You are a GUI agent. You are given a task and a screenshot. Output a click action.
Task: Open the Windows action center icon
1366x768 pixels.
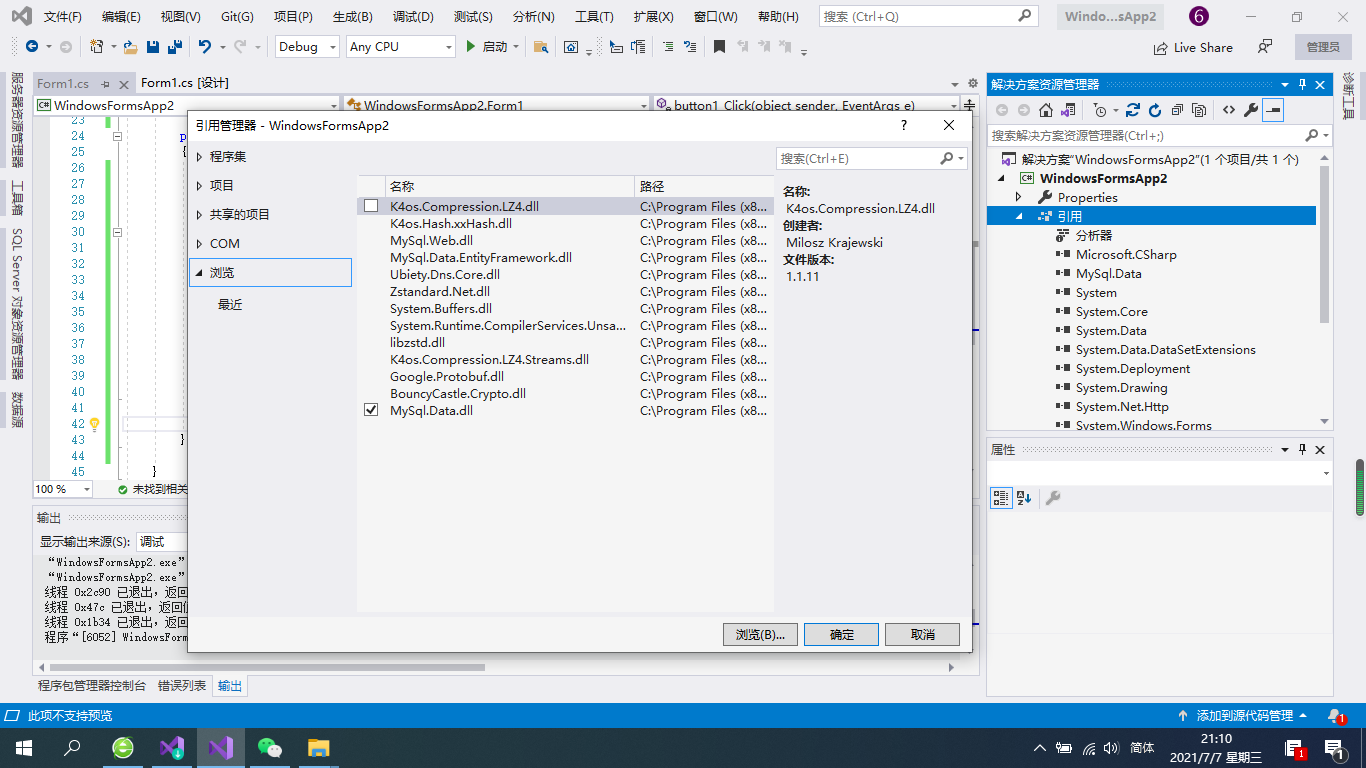pos(1334,748)
